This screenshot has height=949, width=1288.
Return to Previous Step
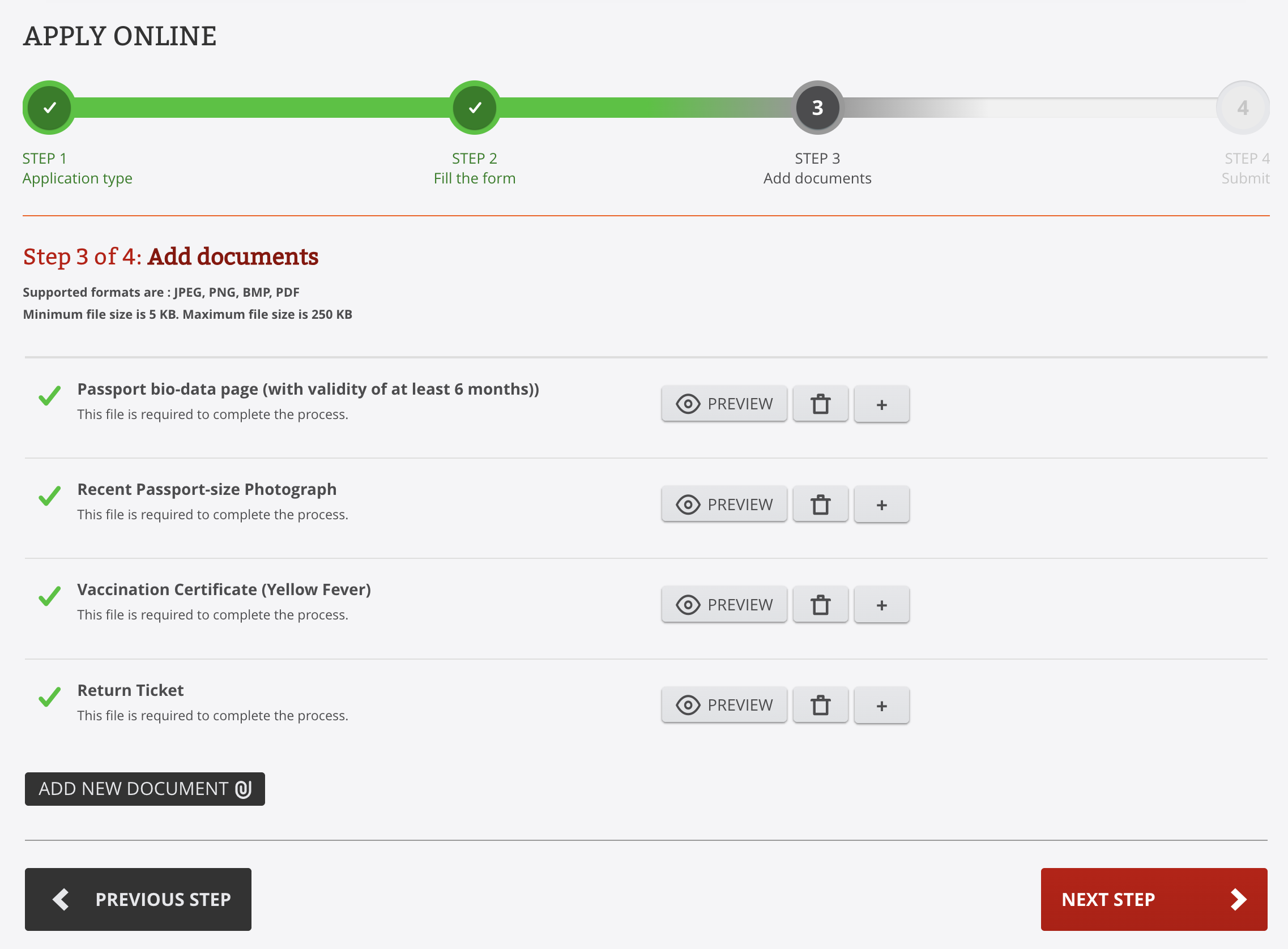point(138,899)
